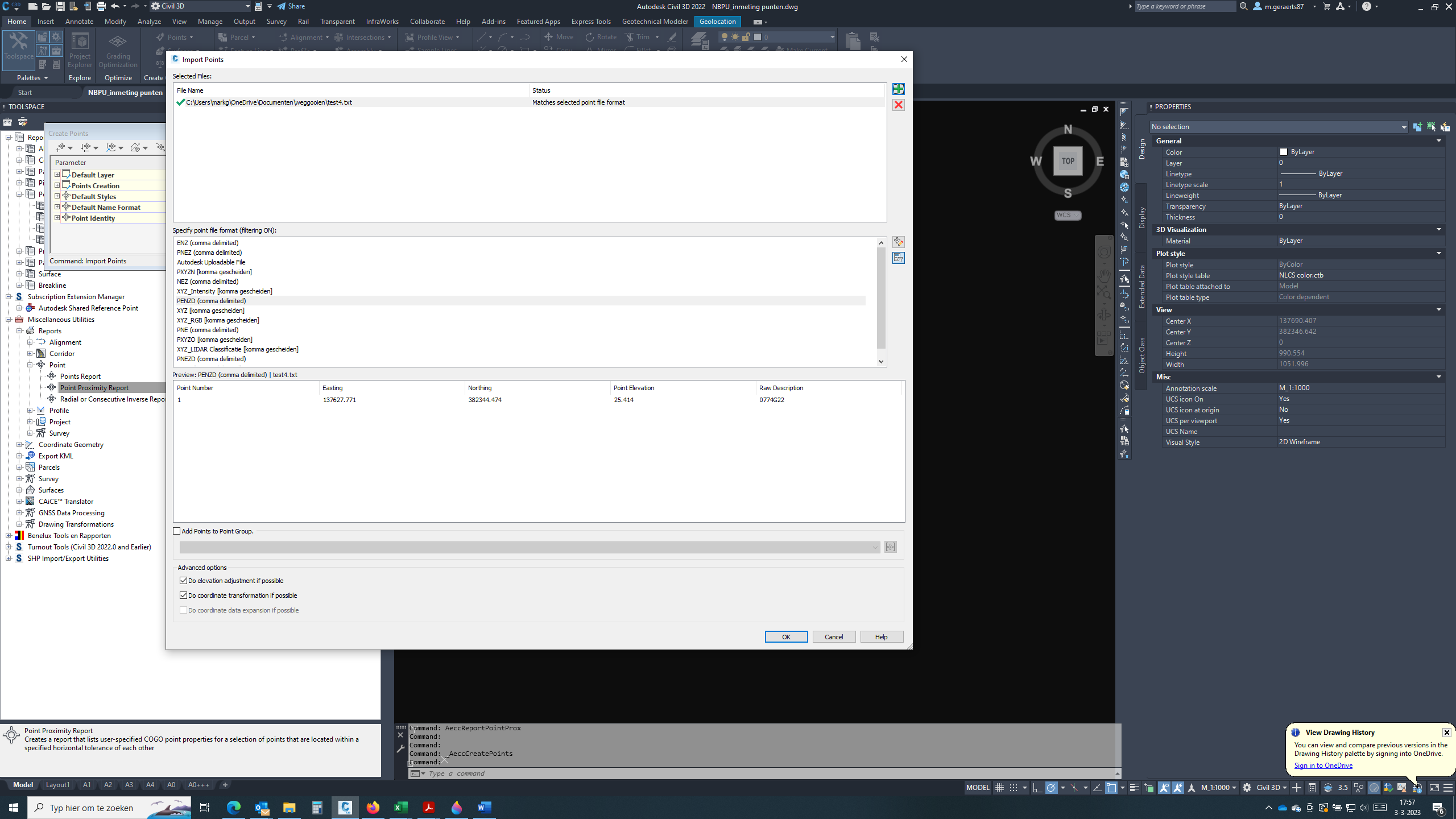Image resolution: width=1456 pixels, height=819 pixels.
Task: Remove test4.txt from selected files
Action: (899, 105)
